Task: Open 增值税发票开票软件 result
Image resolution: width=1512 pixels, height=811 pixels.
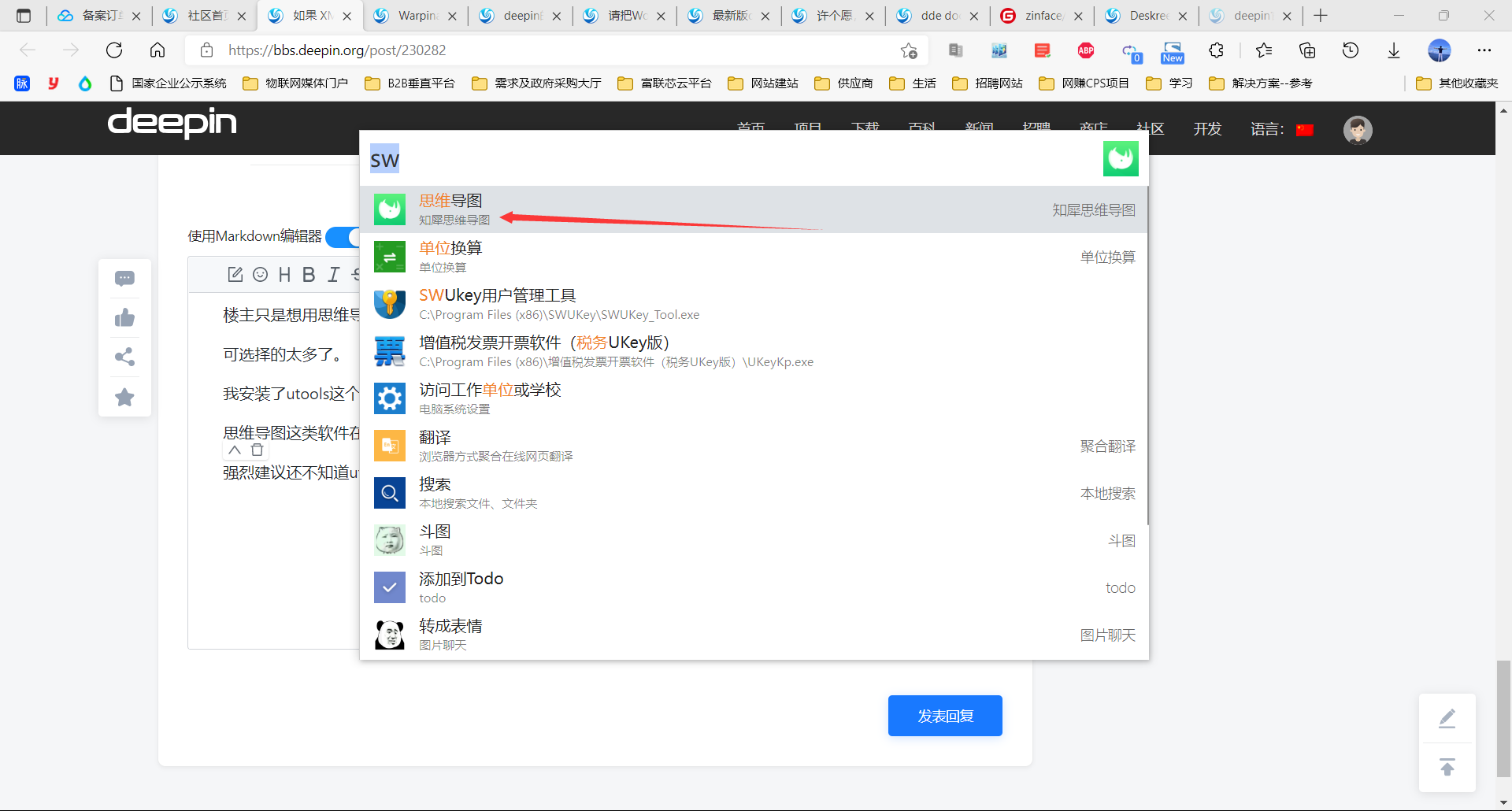Action: [x=754, y=351]
